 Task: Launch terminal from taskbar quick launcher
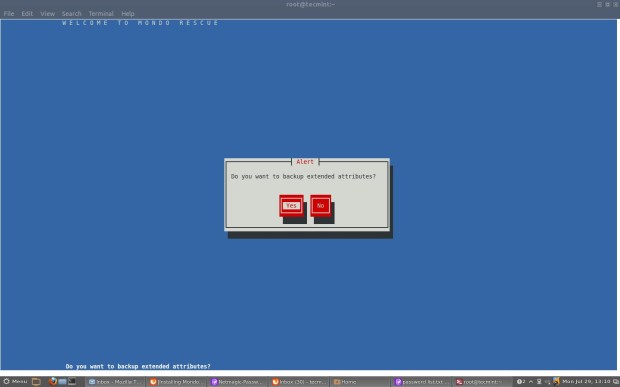tap(72, 381)
